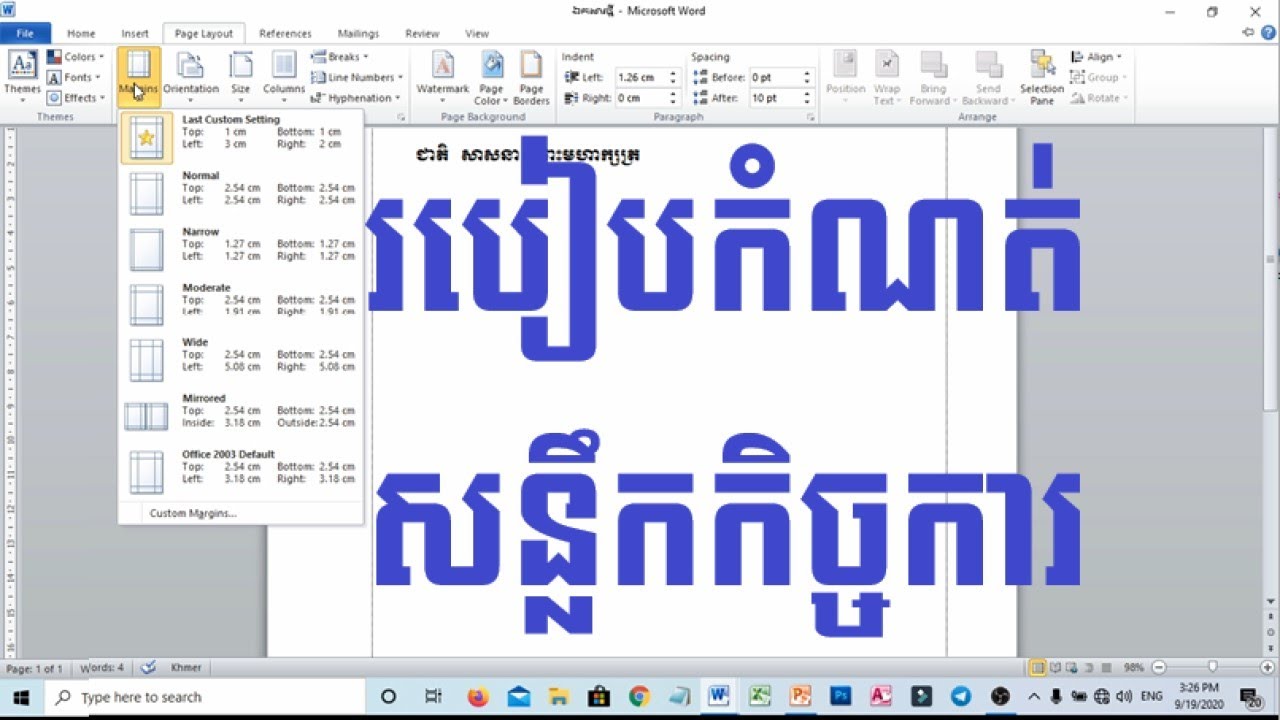Select the Normal margin preset

(x=240, y=193)
